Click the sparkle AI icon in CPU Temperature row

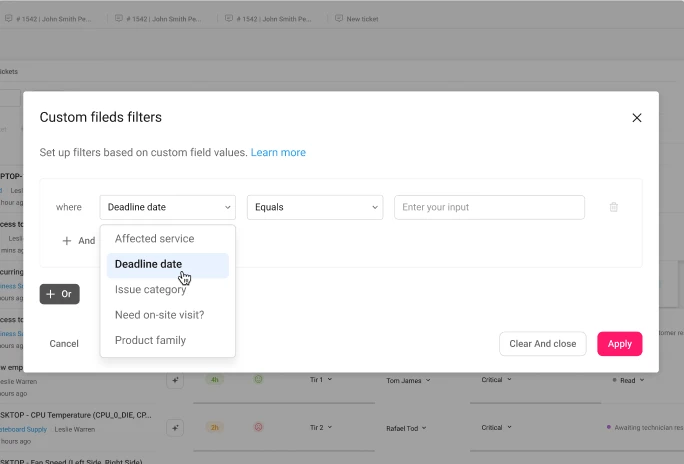coord(175,428)
